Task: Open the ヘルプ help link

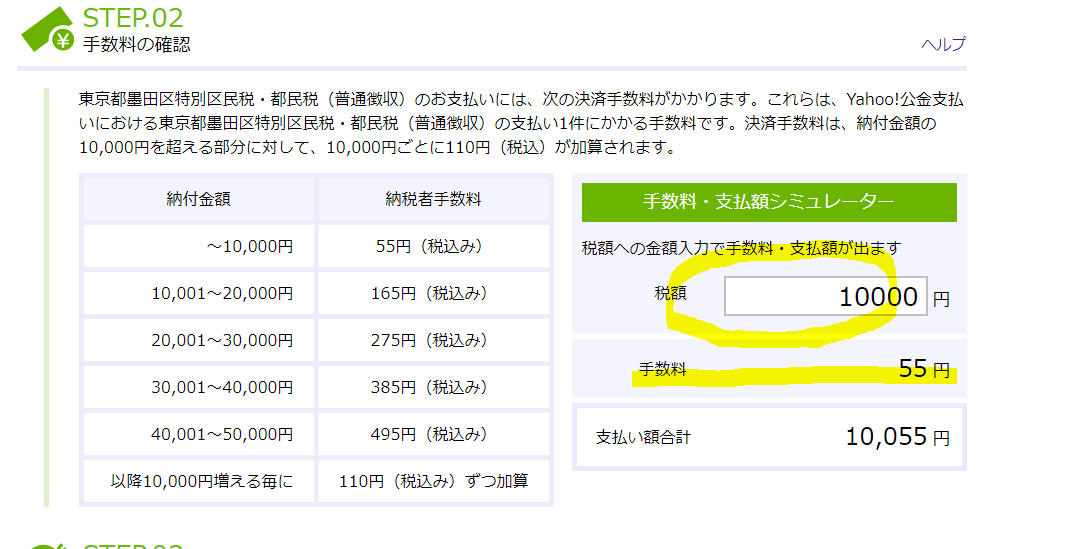Action: (943, 44)
